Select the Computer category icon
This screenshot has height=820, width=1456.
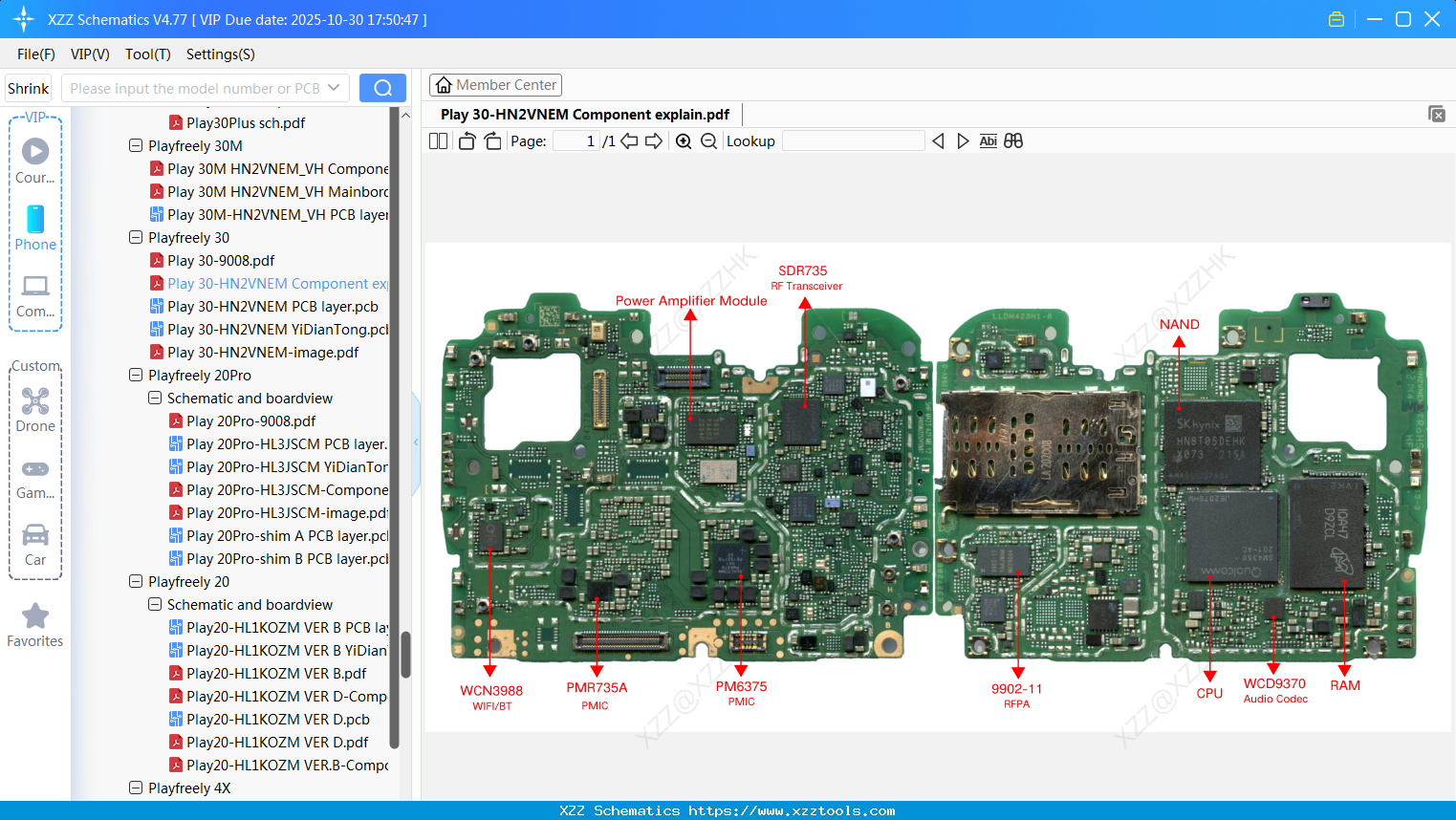[x=35, y=296]
